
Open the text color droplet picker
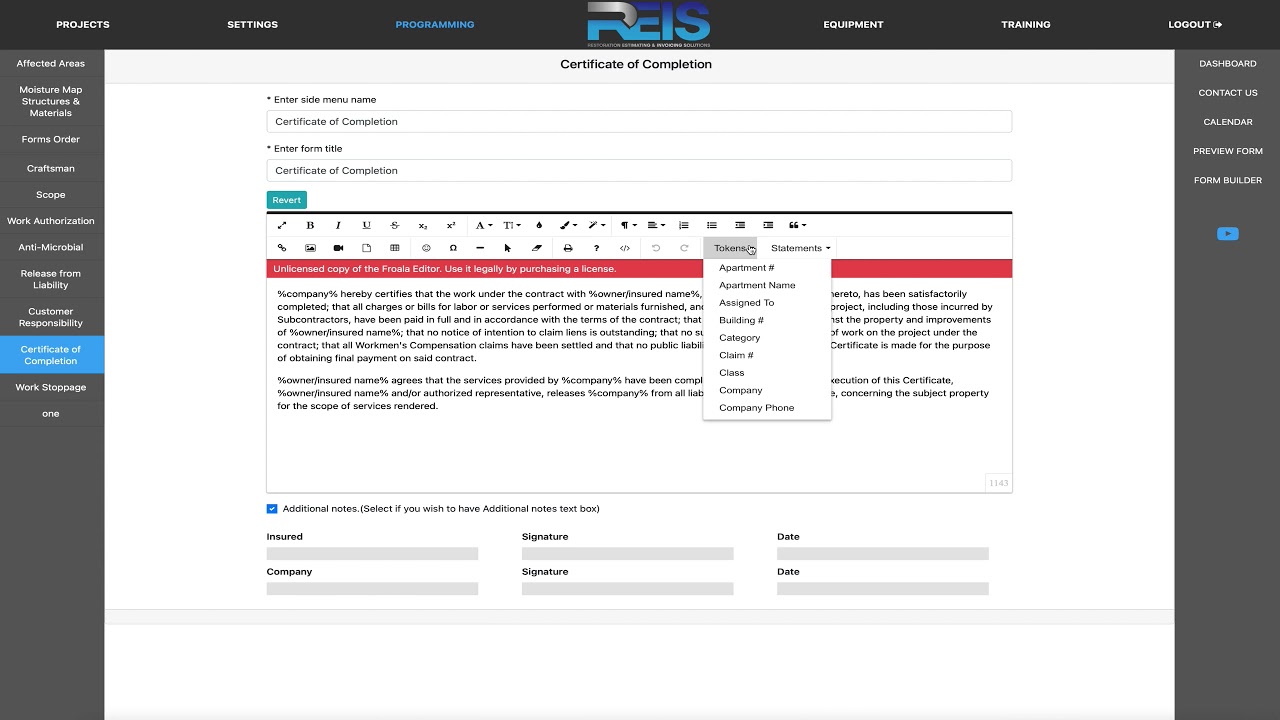click(x=539, y=225)
